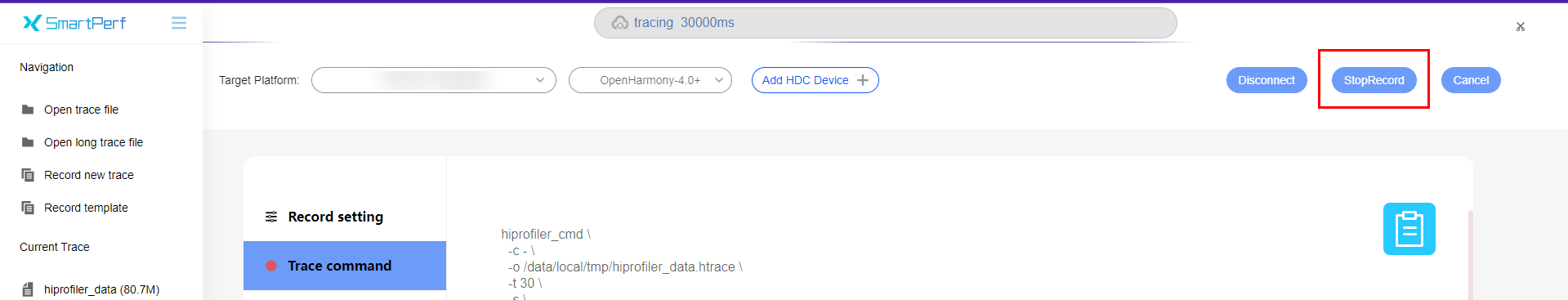Expand the Target Platform dropdown
Image resolution: width=1568 pixels, height=300 pixels.
coord(434,80)
